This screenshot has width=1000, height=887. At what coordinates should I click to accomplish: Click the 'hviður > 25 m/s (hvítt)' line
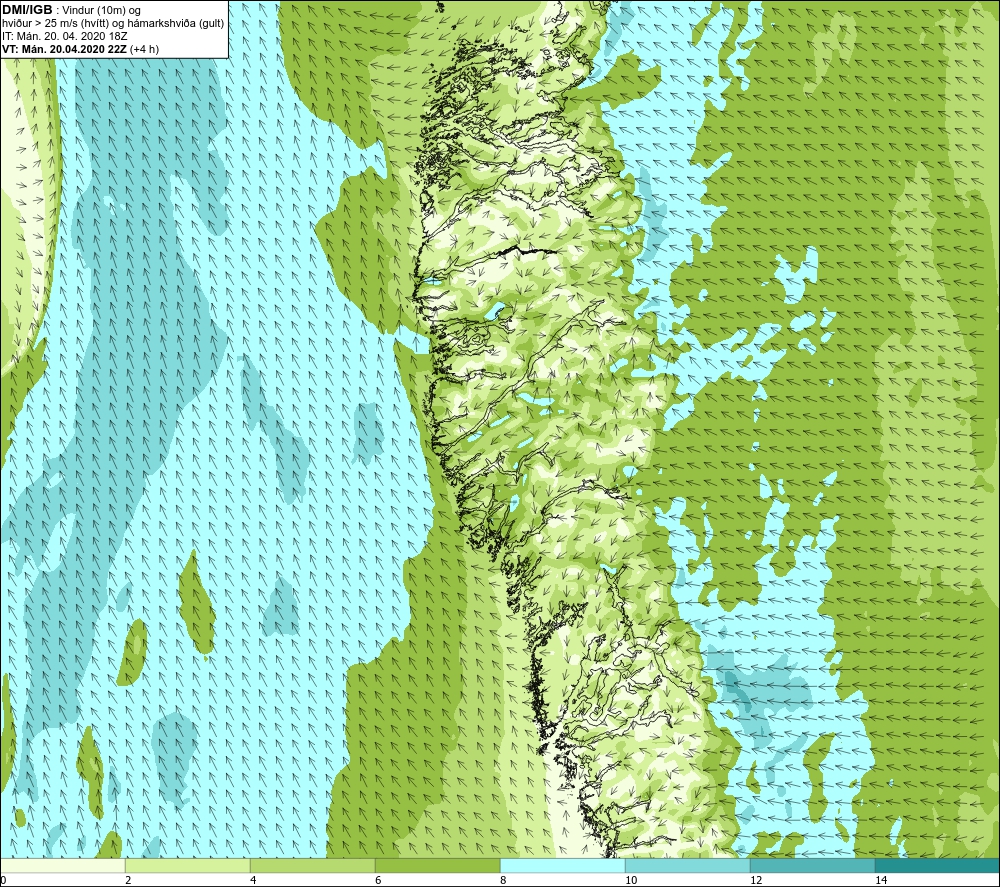[x=113, y=24]
